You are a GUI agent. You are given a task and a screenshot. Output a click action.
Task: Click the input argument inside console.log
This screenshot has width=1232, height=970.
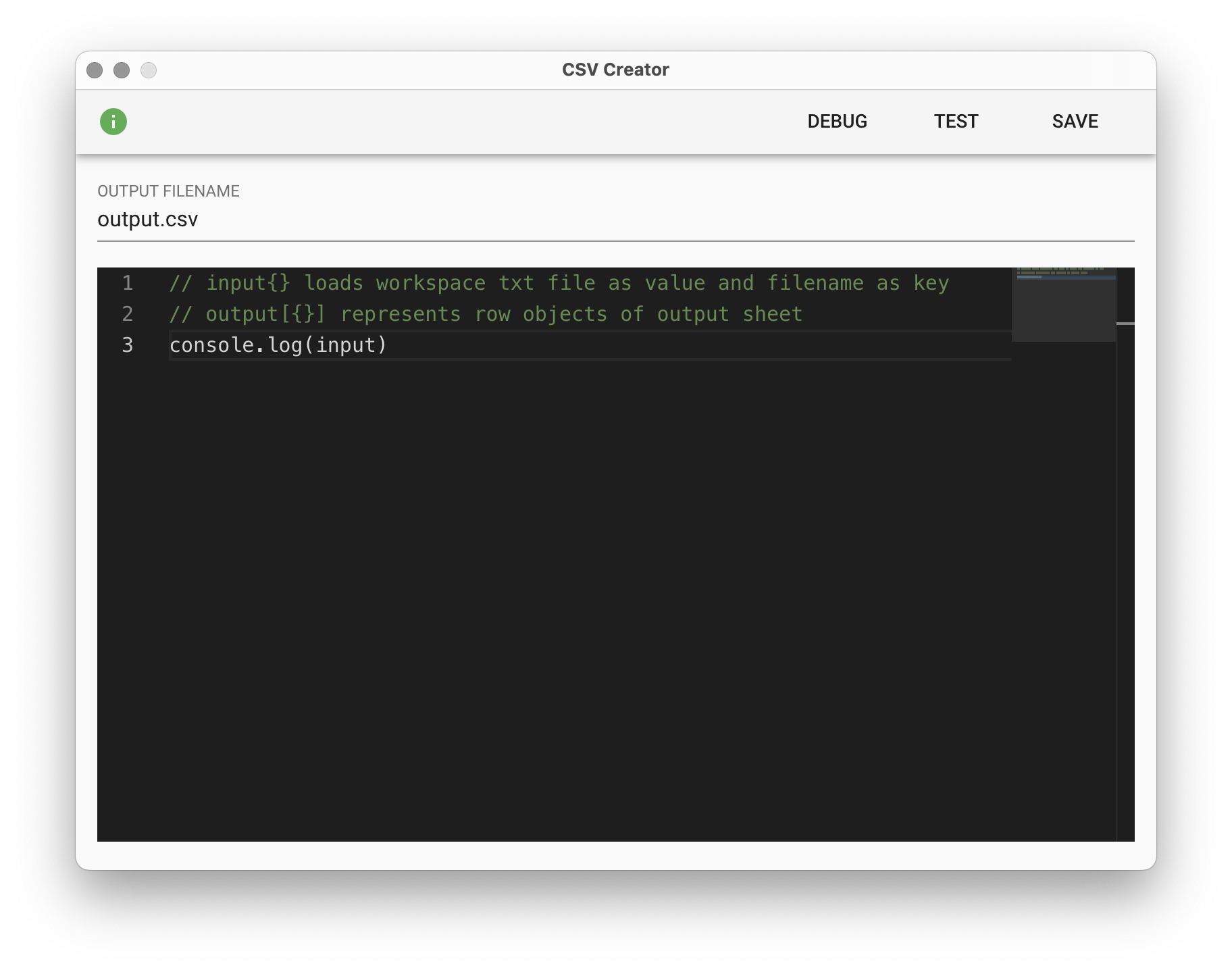click(346, 345)
